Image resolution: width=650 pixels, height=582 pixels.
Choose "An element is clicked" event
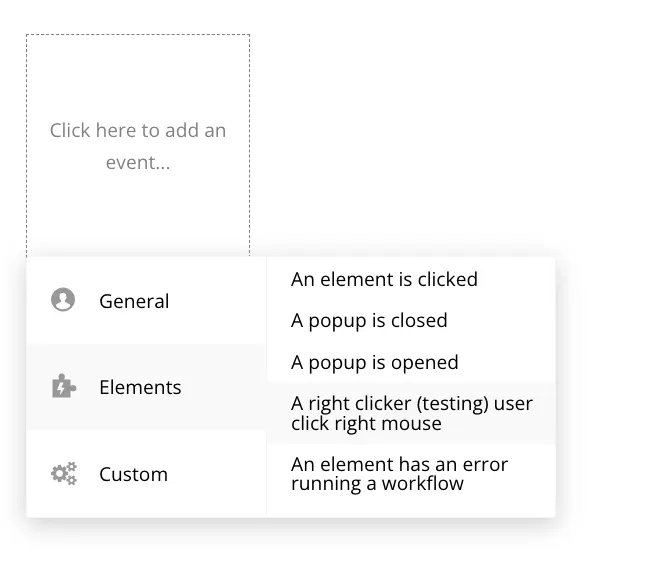pos(384,279)
